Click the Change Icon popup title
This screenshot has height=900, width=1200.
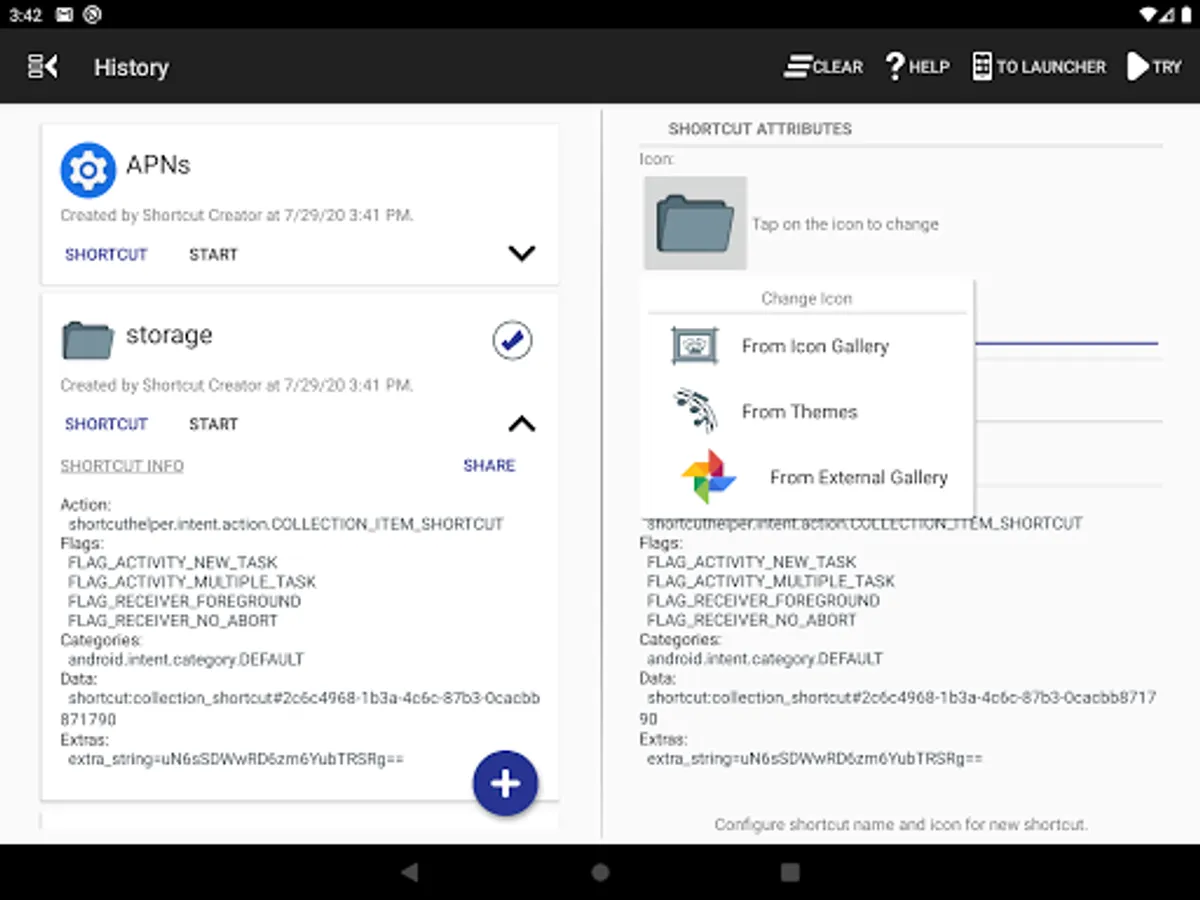[x=807, y=298]
